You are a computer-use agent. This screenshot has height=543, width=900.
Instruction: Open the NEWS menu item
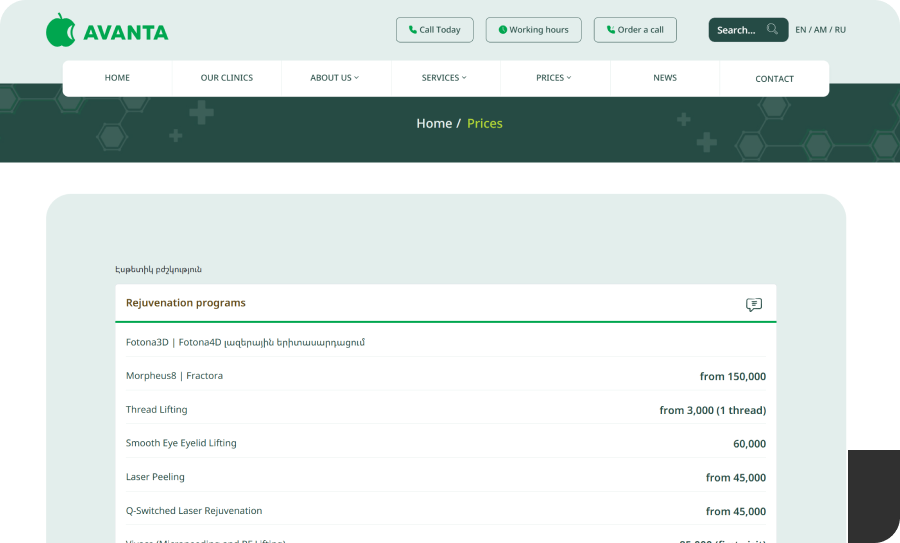point(665,78)
